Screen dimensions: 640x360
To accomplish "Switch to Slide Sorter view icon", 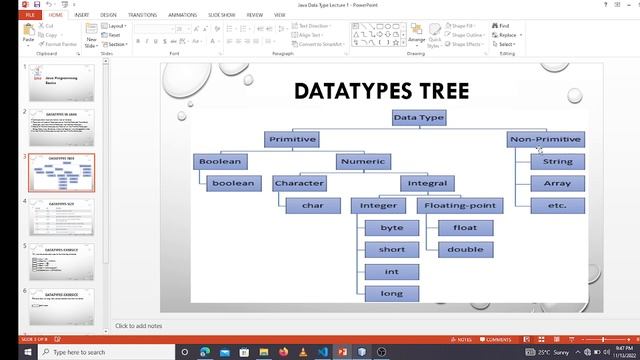I will click(541, 340).
